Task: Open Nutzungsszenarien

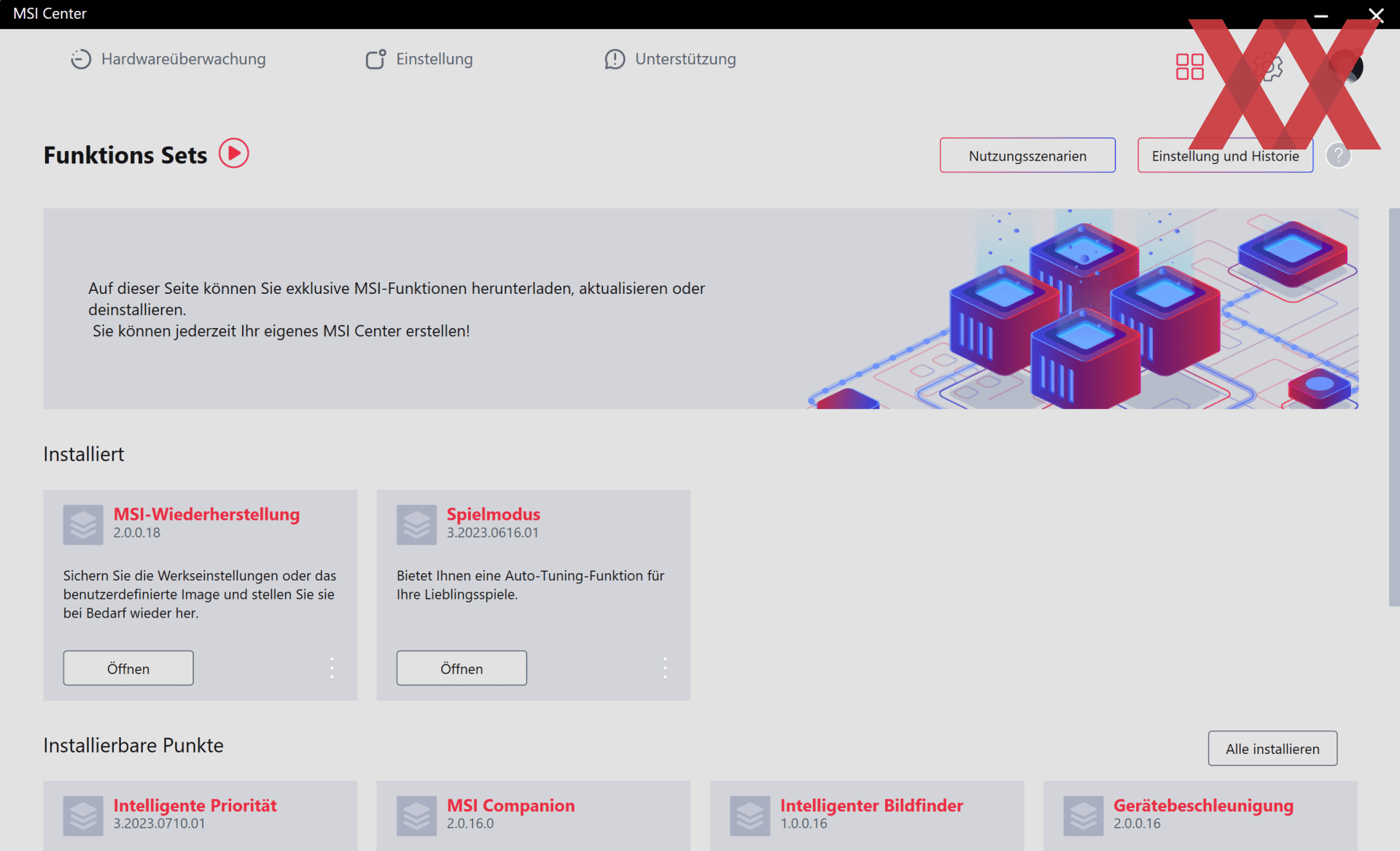Action: tap(1027, 155)
